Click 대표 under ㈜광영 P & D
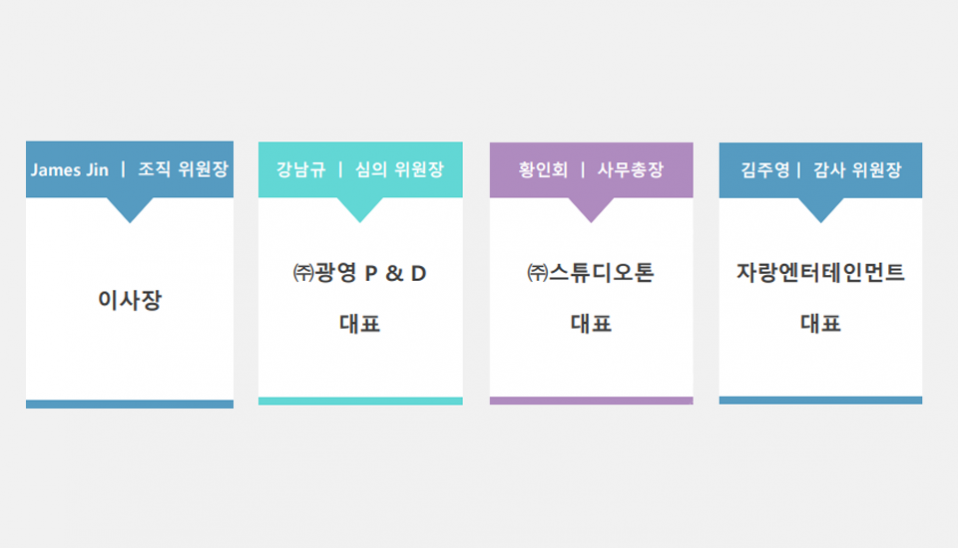This screenshot has width=958, height=548. (x=360, y=323)
